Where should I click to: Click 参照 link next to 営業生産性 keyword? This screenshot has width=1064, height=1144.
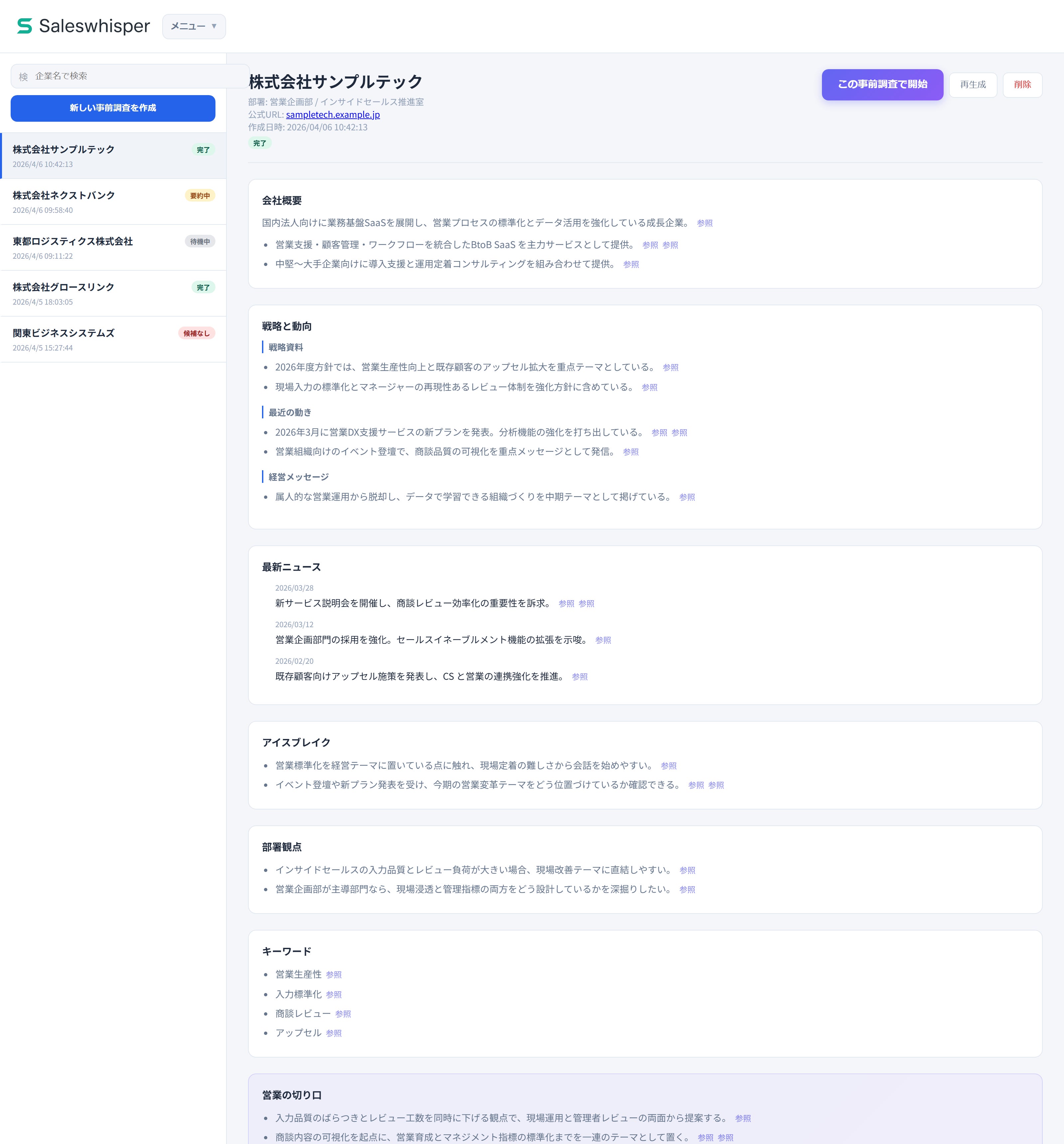click(x=334, y=975)
